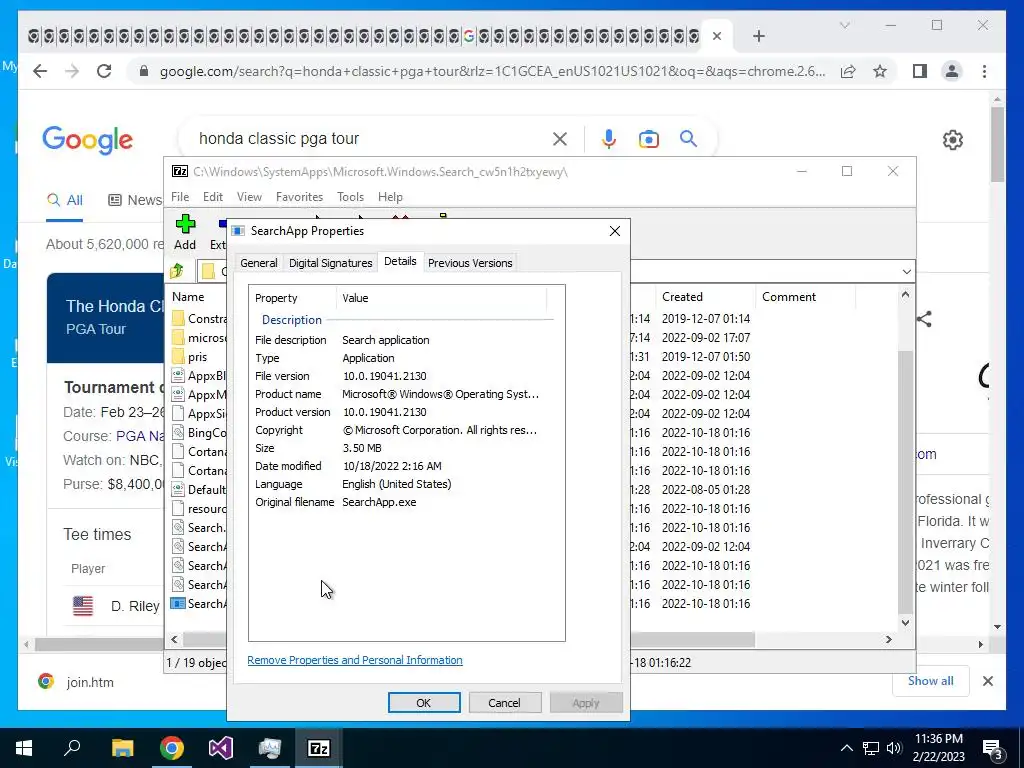Open Google quick settings gear
This screenshot has height=768, width=1024.
[953, 140]
